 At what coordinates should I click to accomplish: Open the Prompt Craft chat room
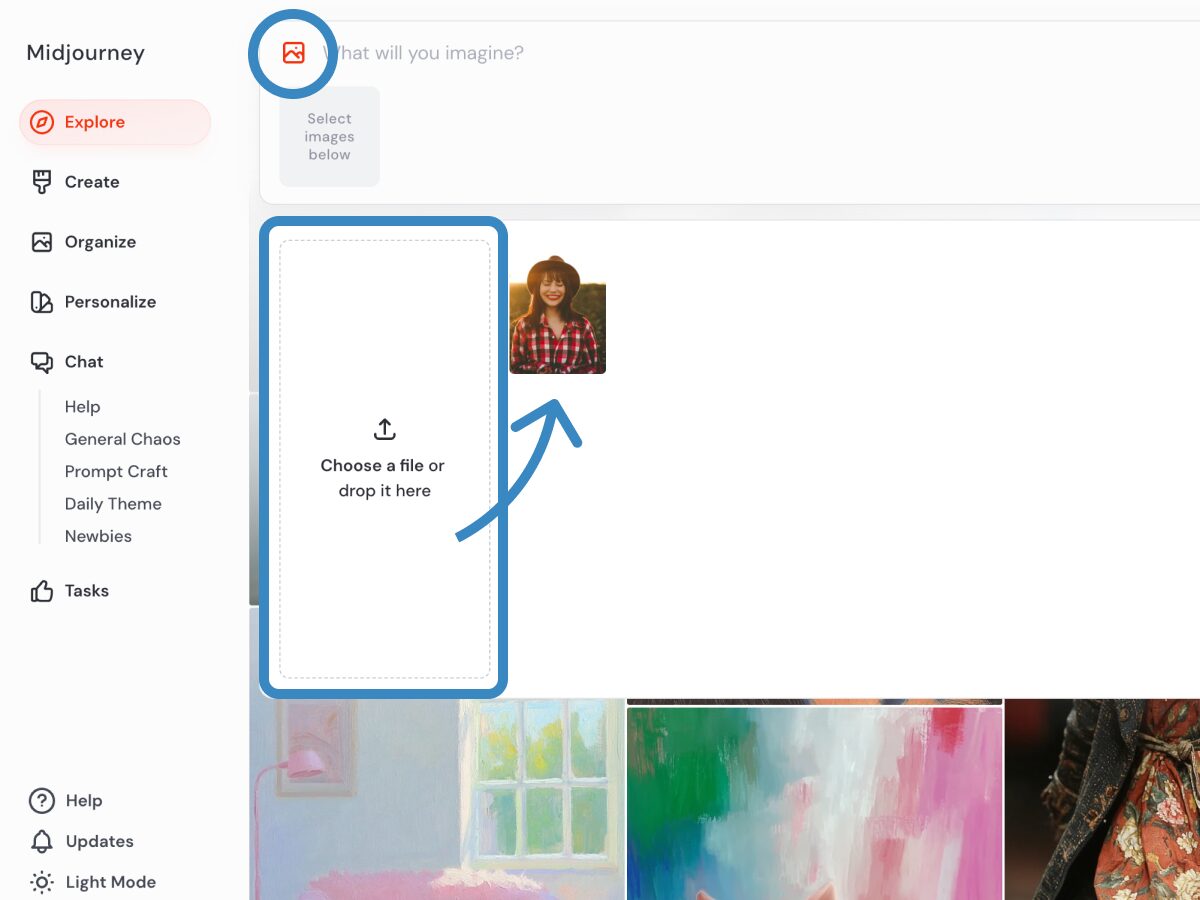(x=116, y=471)
